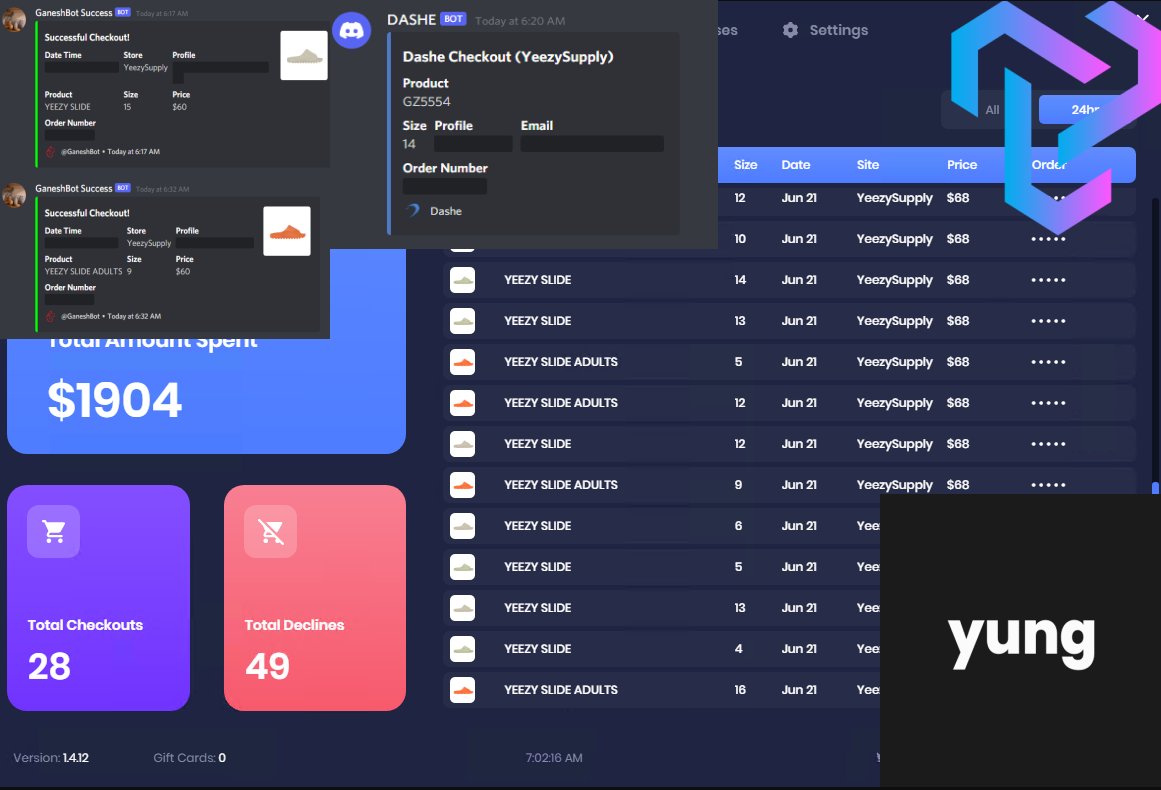Click the crossed-out cart icon on Total Declines
The image size is (1161, 790).
click(270, 532)
